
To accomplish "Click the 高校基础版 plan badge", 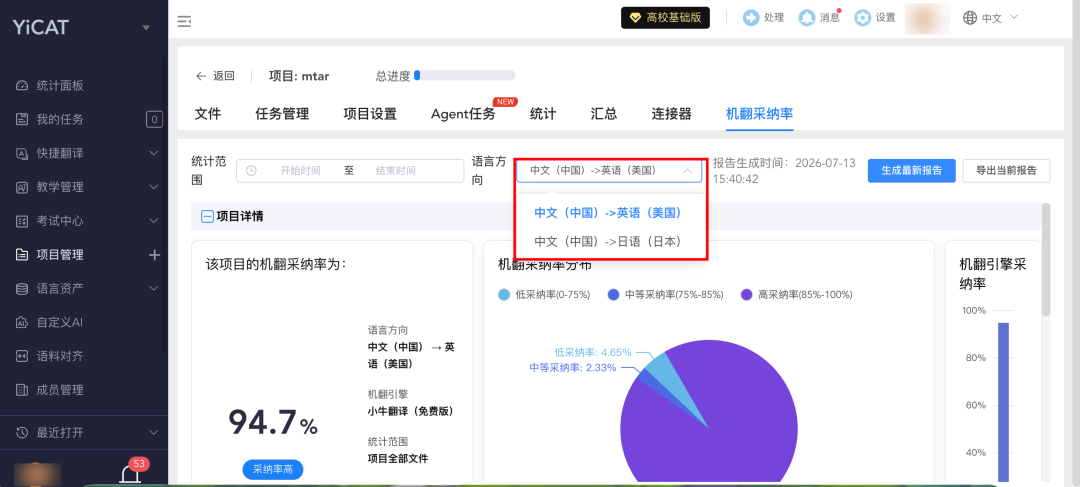I will (x=665, y=18).
